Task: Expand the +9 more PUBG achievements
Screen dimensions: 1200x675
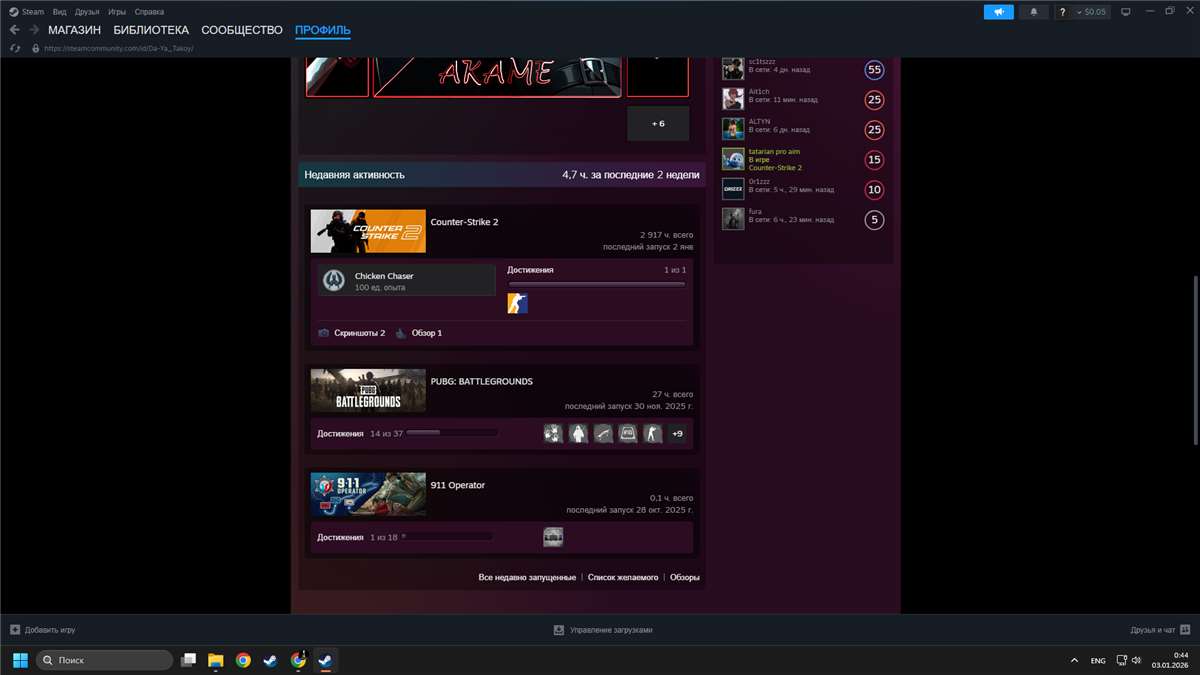Action: [677, 434]
